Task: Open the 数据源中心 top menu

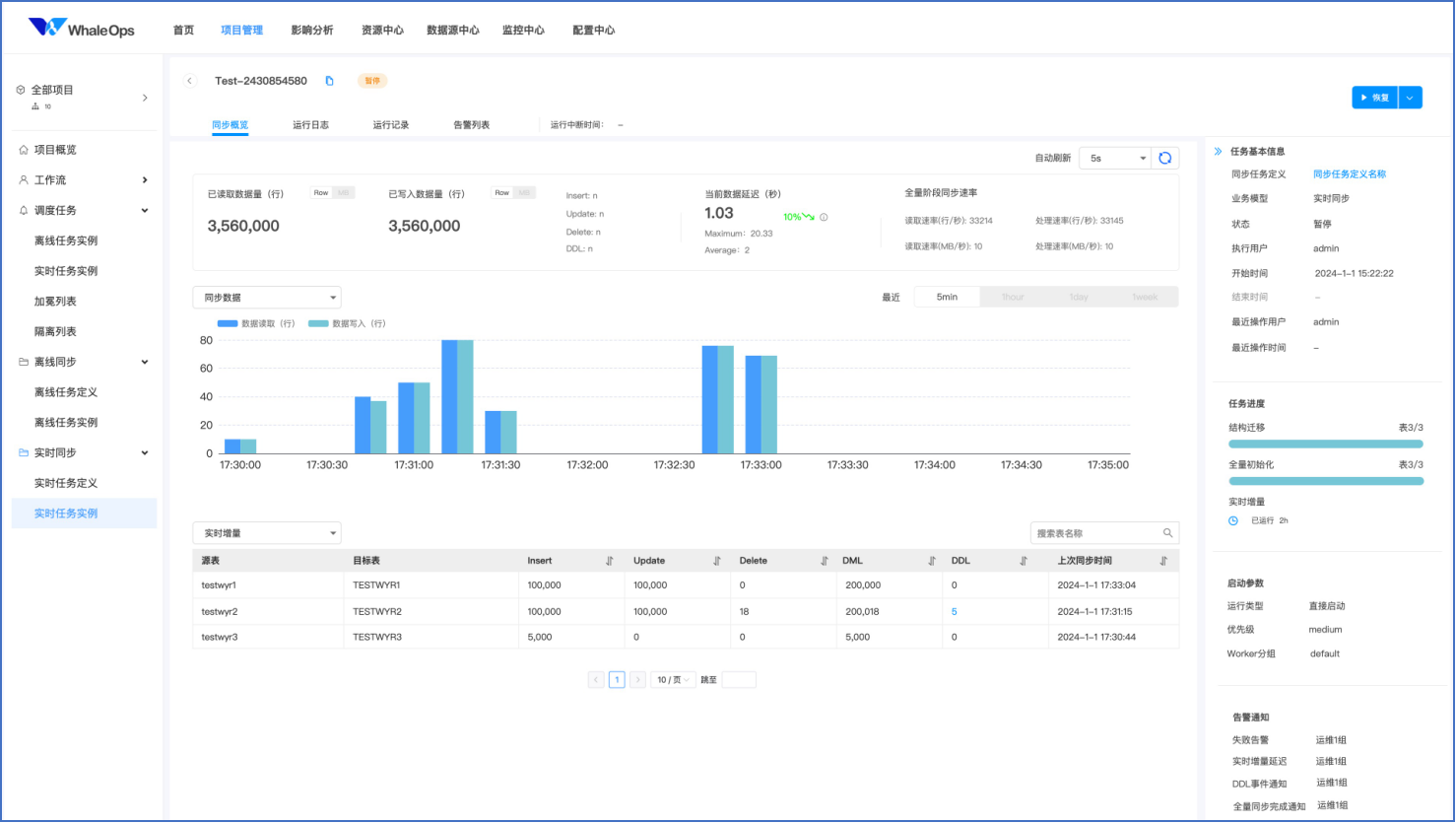Action: click(453, 31)
